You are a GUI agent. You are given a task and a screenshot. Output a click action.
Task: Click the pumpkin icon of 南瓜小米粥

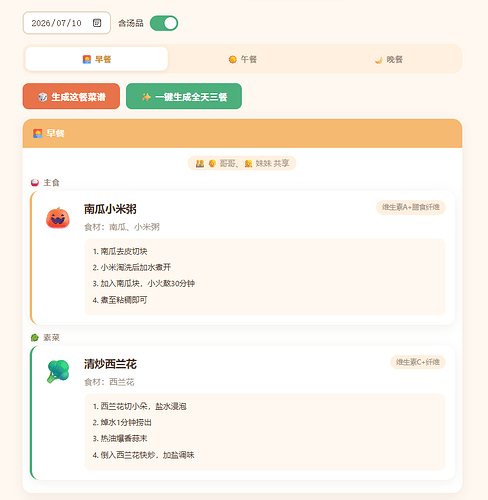click(x=58, y=218)
